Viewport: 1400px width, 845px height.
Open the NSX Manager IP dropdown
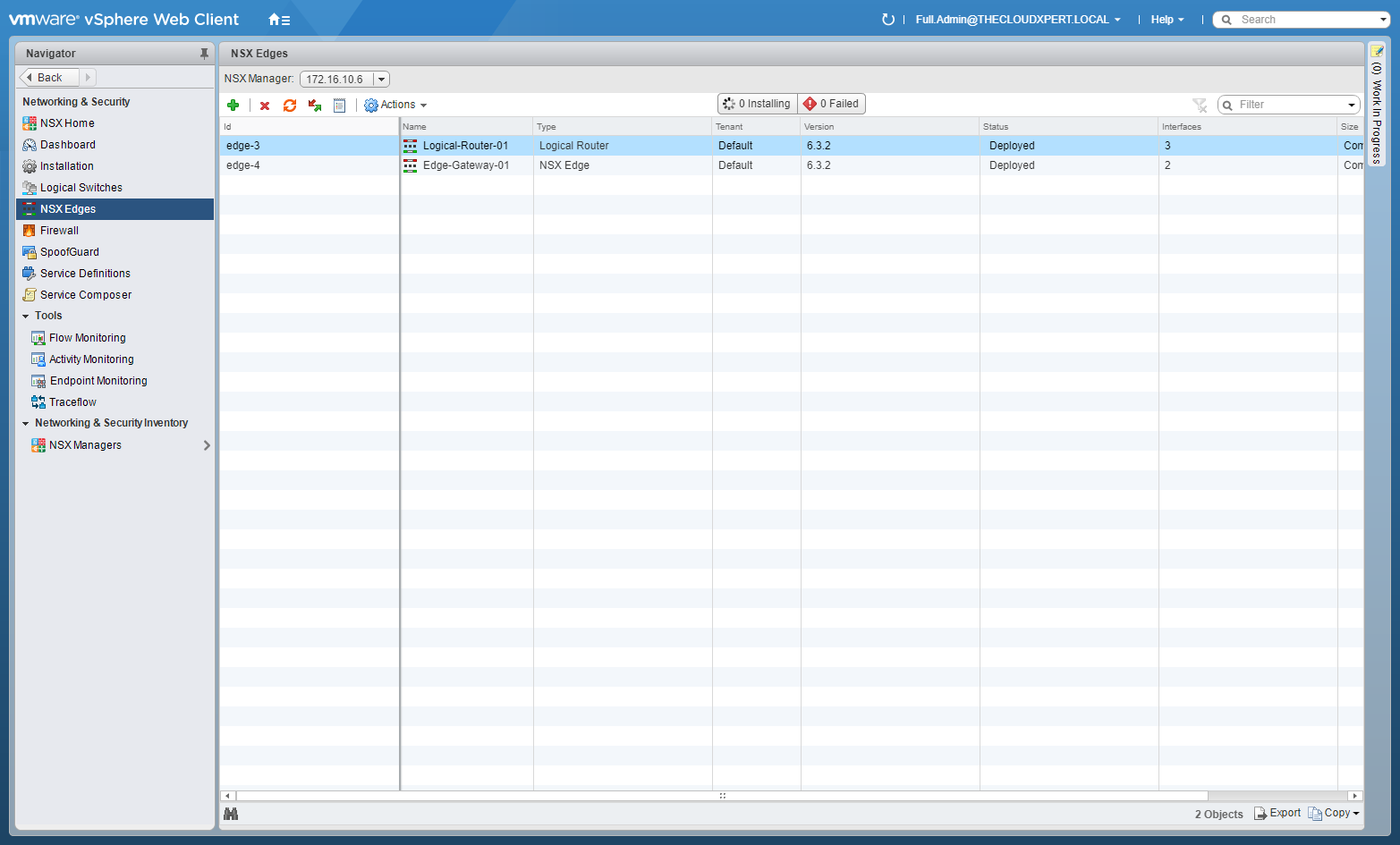pyautogui.click(x=381, y=80)
